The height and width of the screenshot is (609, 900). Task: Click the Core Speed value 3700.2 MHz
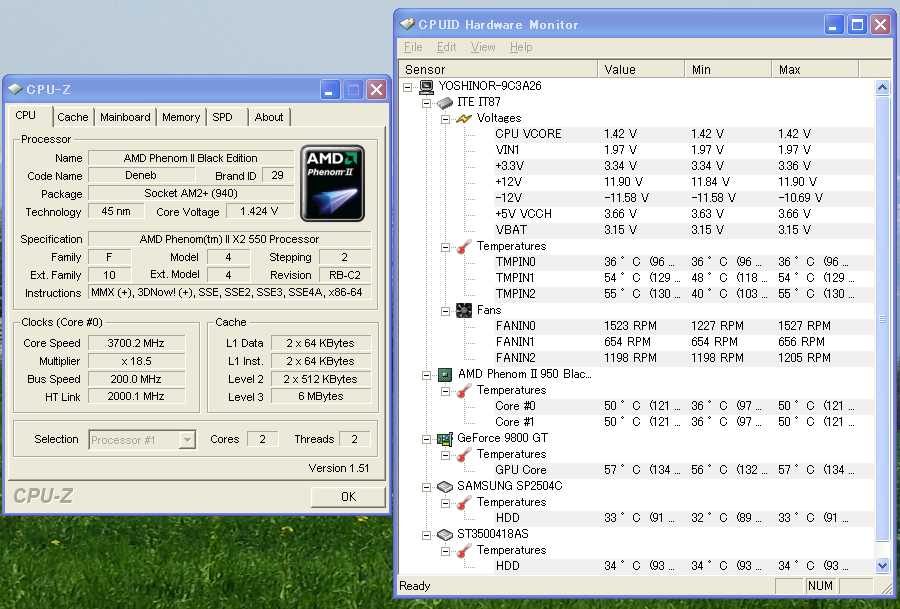136,343
